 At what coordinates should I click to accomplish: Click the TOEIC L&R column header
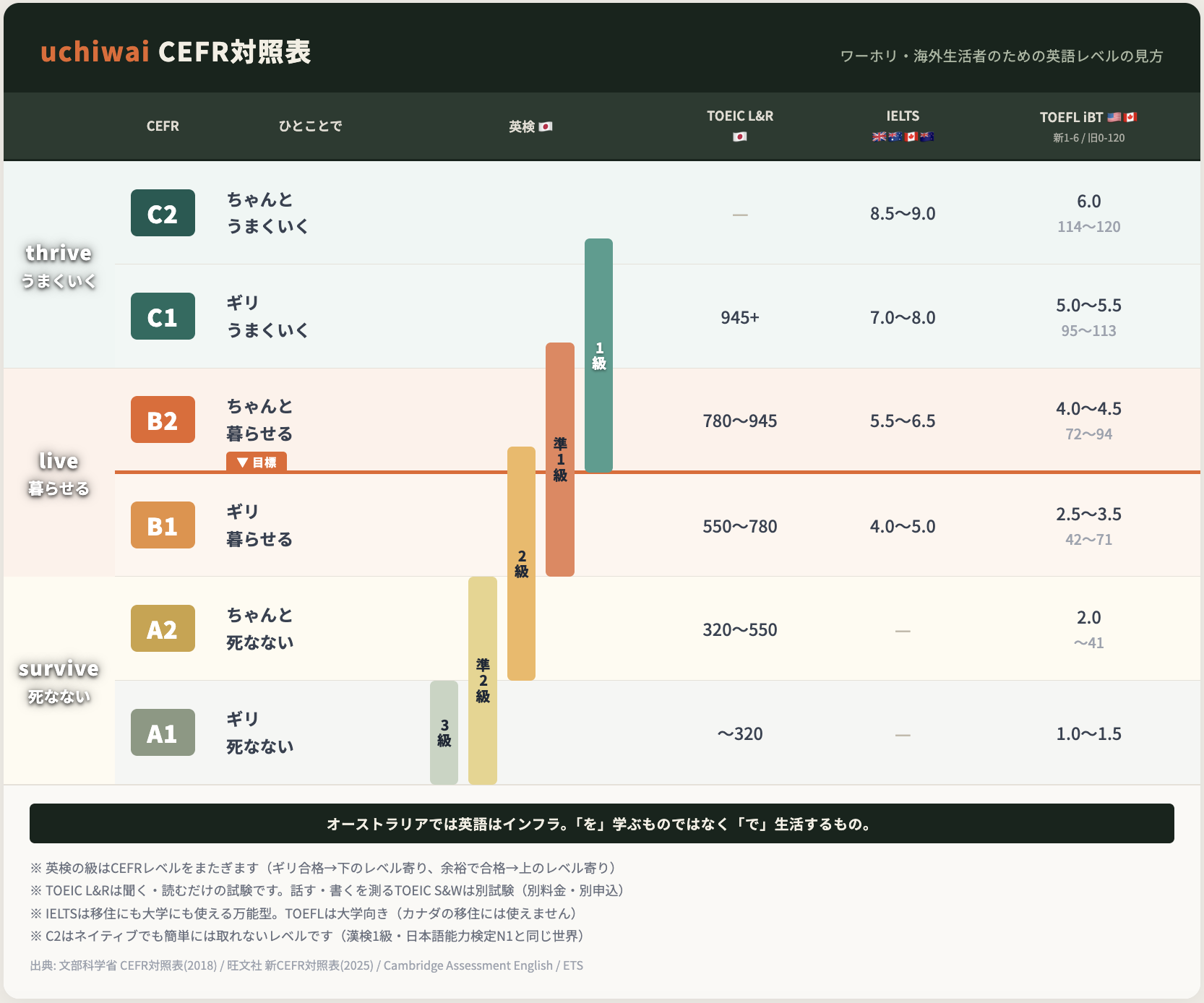point(740,116)
